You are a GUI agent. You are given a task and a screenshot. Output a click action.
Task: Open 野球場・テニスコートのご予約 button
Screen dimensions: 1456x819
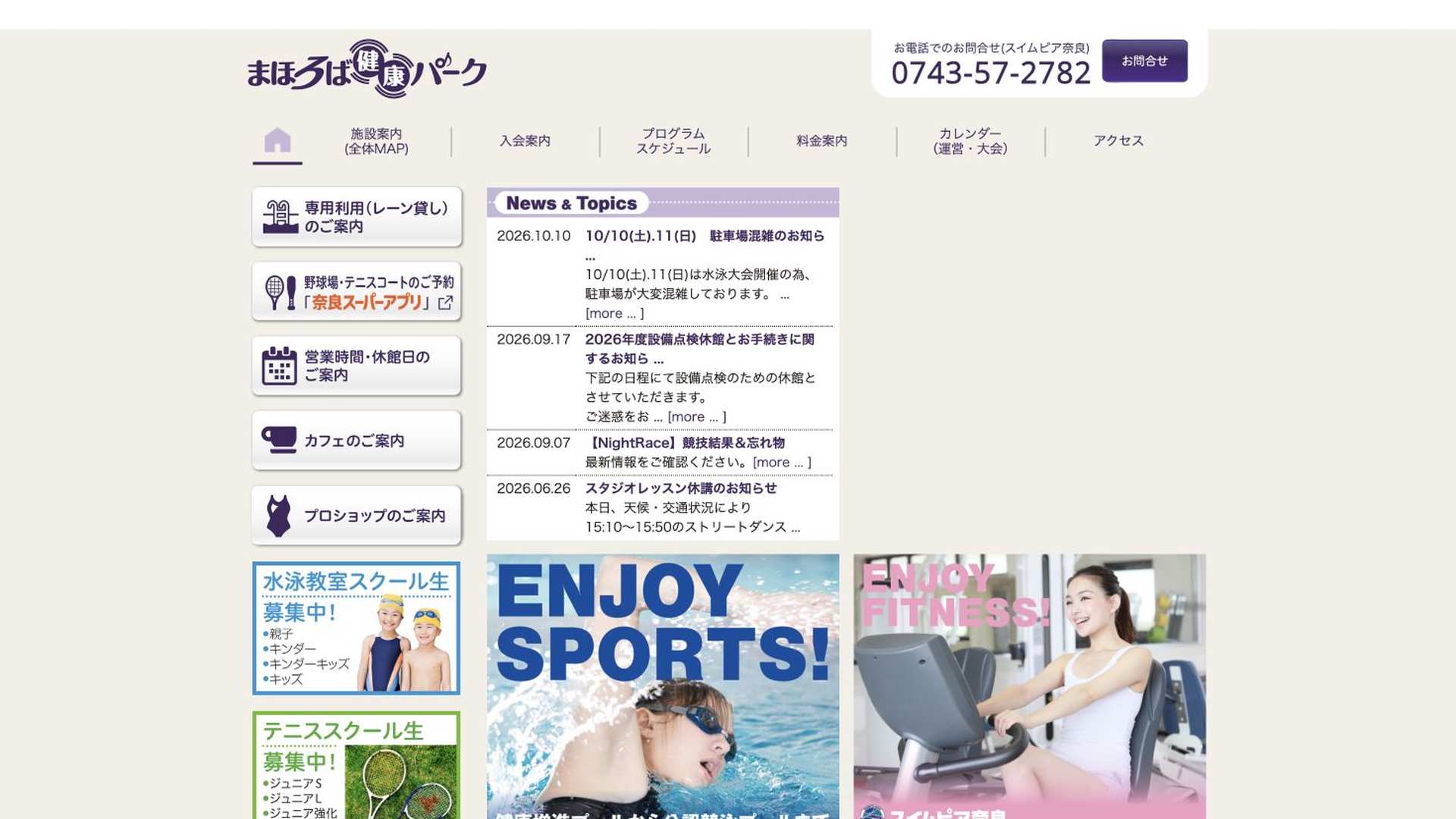(356, 292)
